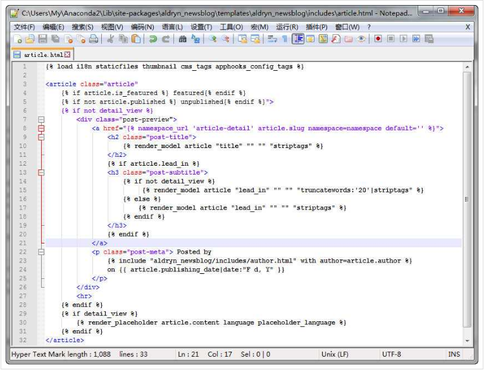This screenshot has height=370, width=484.
Task: Open the 设置(T) menu
Action: point(201,27)
